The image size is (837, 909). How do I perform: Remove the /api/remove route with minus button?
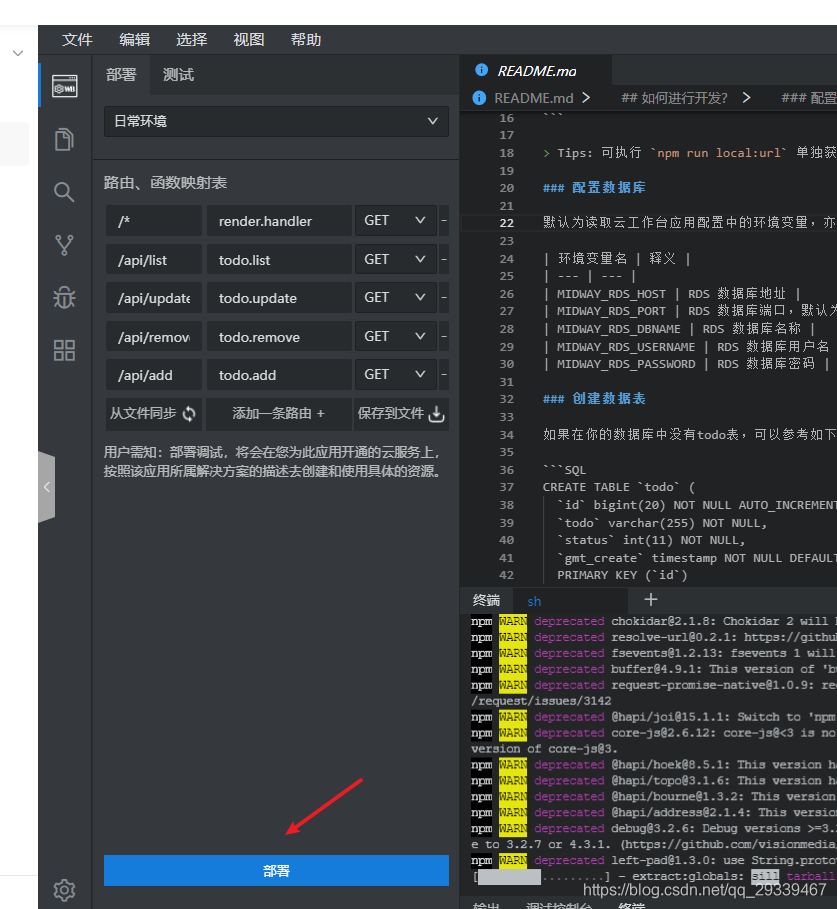(x=444, y=336)
